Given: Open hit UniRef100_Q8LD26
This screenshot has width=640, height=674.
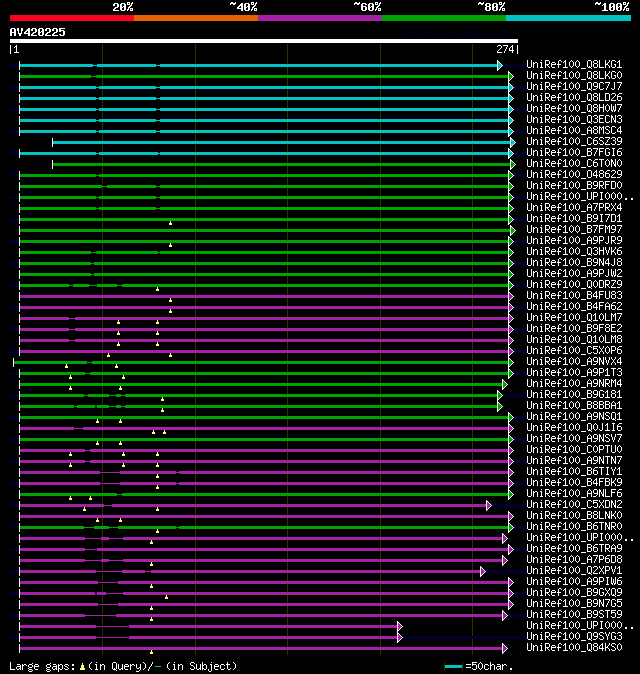Looking at the screenshot, I should coord(574,98).
